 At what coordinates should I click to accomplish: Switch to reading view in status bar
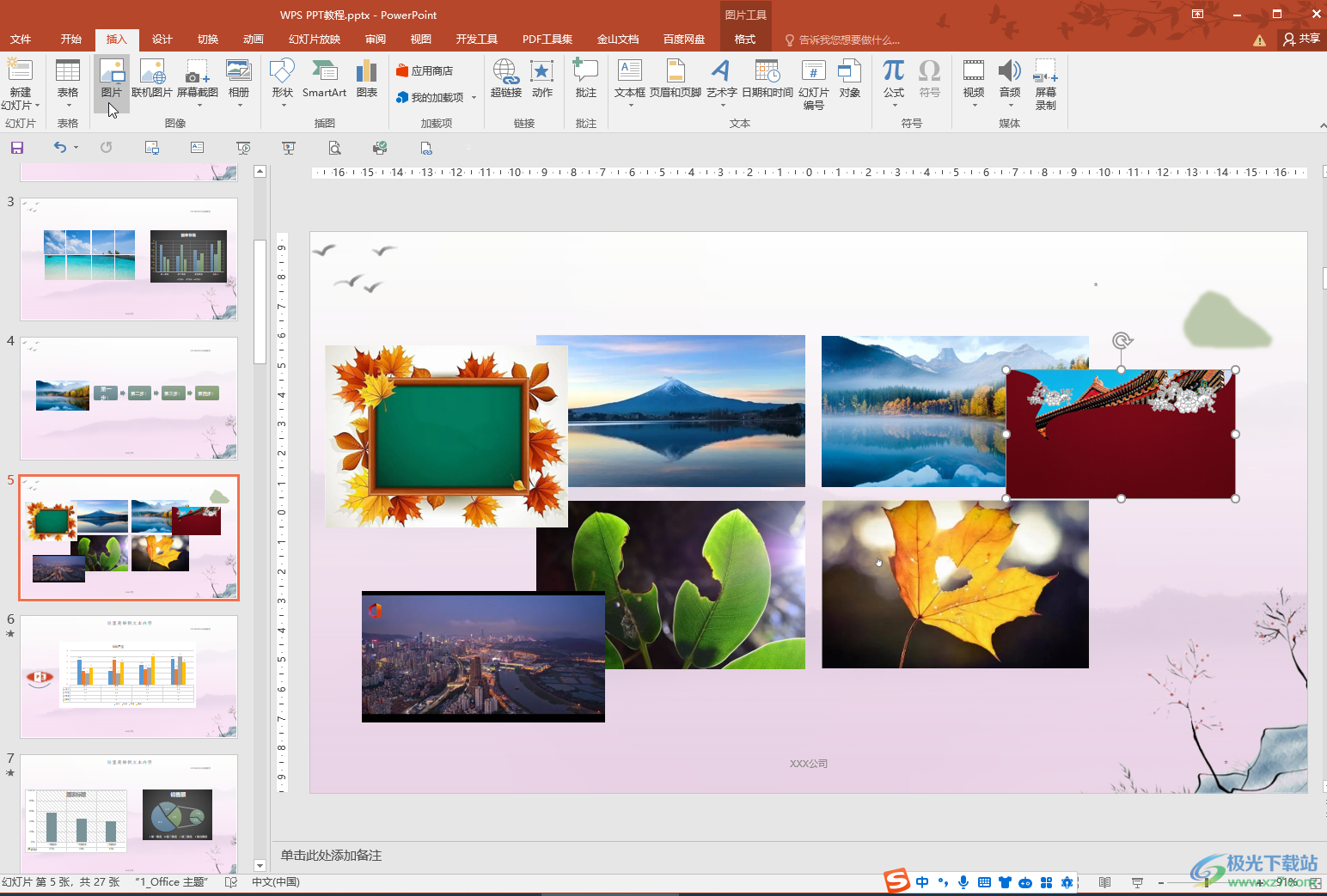[x=1105, y=882]
